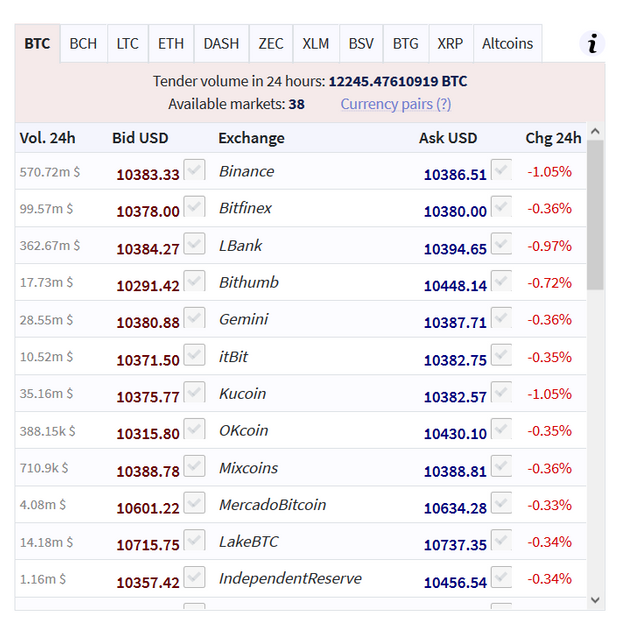
Task: Switch to the ETH tab
Action: [x=171, y=44]
